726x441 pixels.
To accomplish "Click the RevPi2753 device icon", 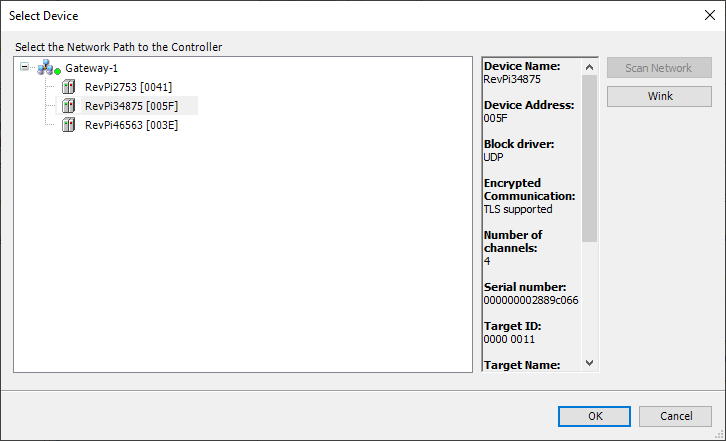I will [68, 87].
